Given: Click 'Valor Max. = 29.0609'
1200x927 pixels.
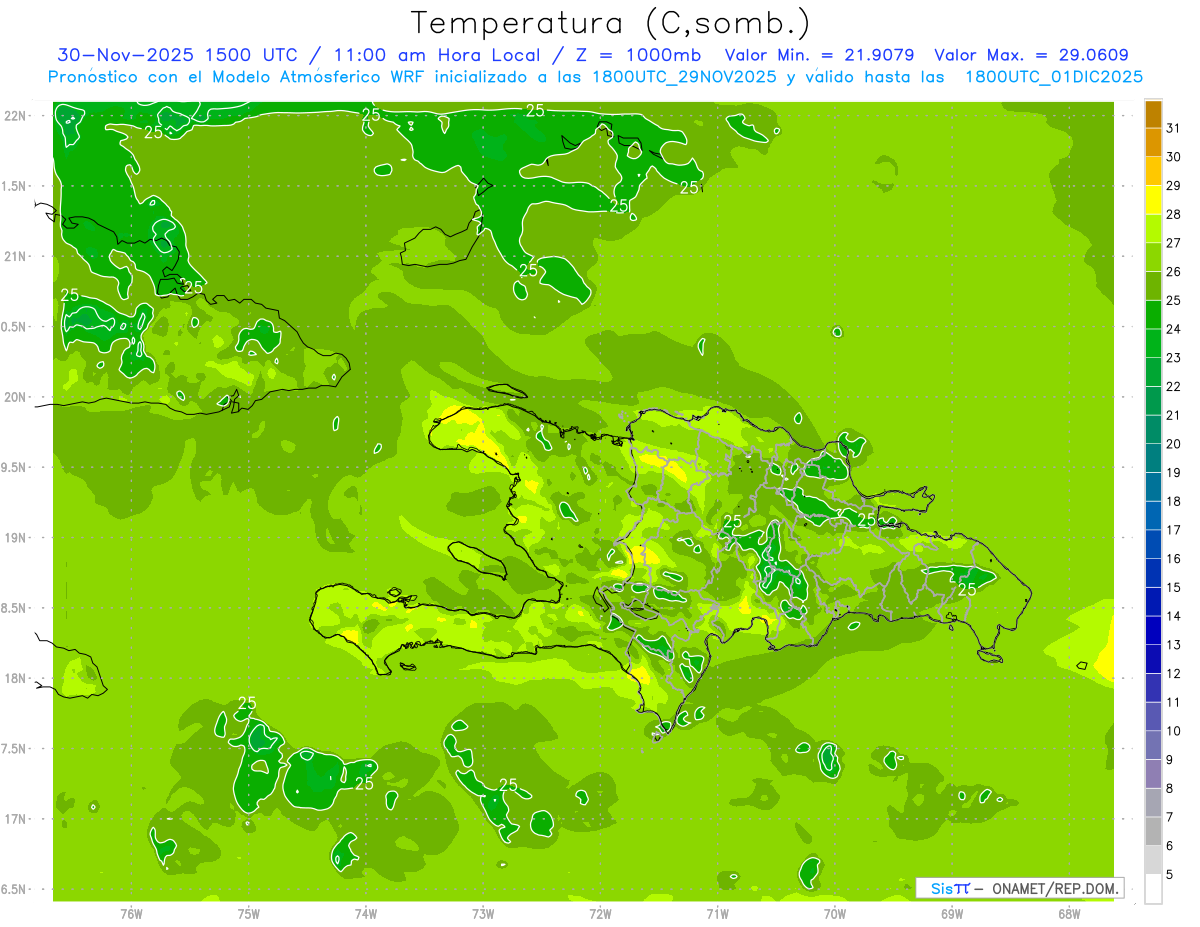Looking at the screenshot, I should [1032, 54].
